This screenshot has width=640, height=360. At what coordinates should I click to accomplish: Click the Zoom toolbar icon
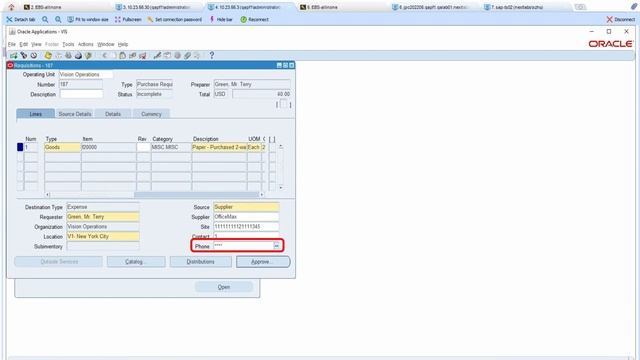(x=167, y=56)
